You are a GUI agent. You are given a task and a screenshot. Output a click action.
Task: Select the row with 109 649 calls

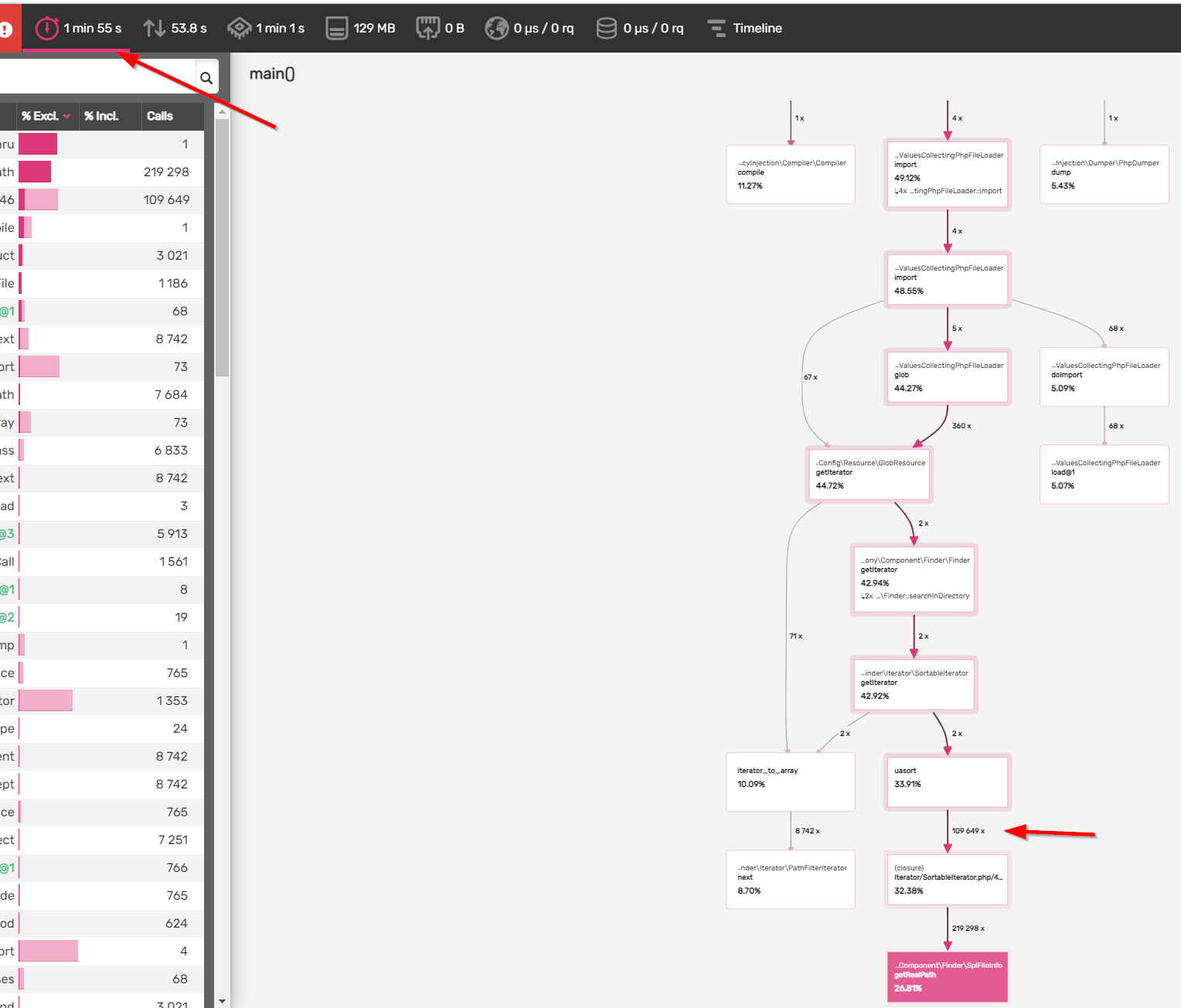tap(102, 199)
